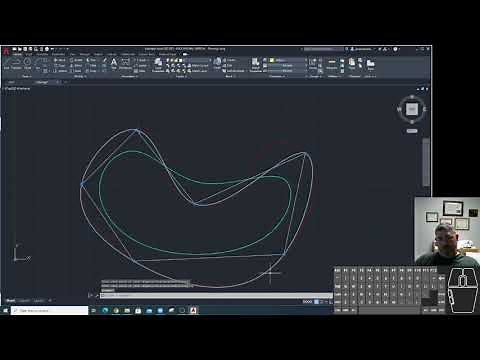Screen dimensions: 480x360
Task: Switch to the Parametric ribbon tab
Action: pos(58,54)
